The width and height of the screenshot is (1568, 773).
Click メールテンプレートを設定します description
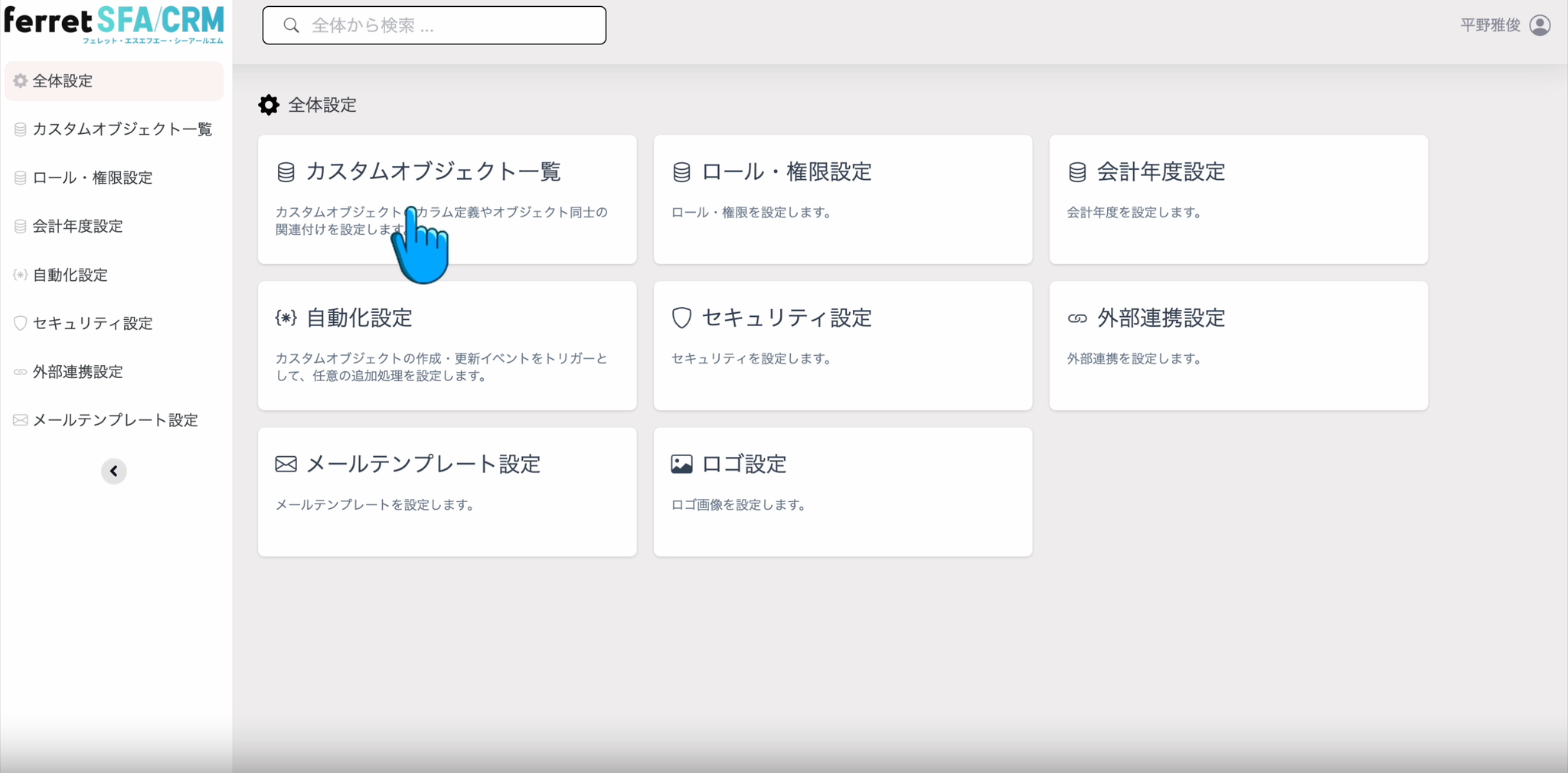(374, 504)
